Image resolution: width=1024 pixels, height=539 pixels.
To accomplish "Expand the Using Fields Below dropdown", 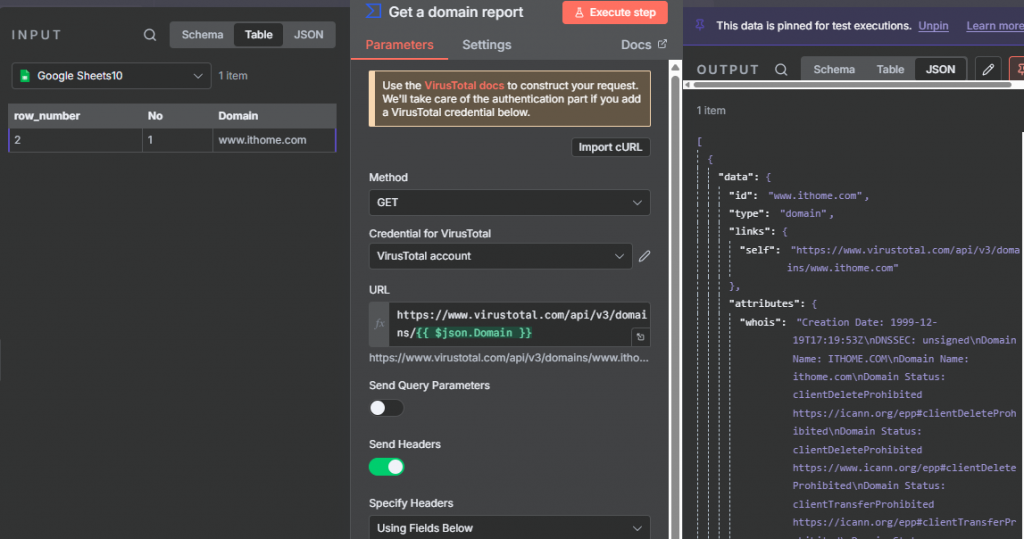I will click(x=509, y=527).
